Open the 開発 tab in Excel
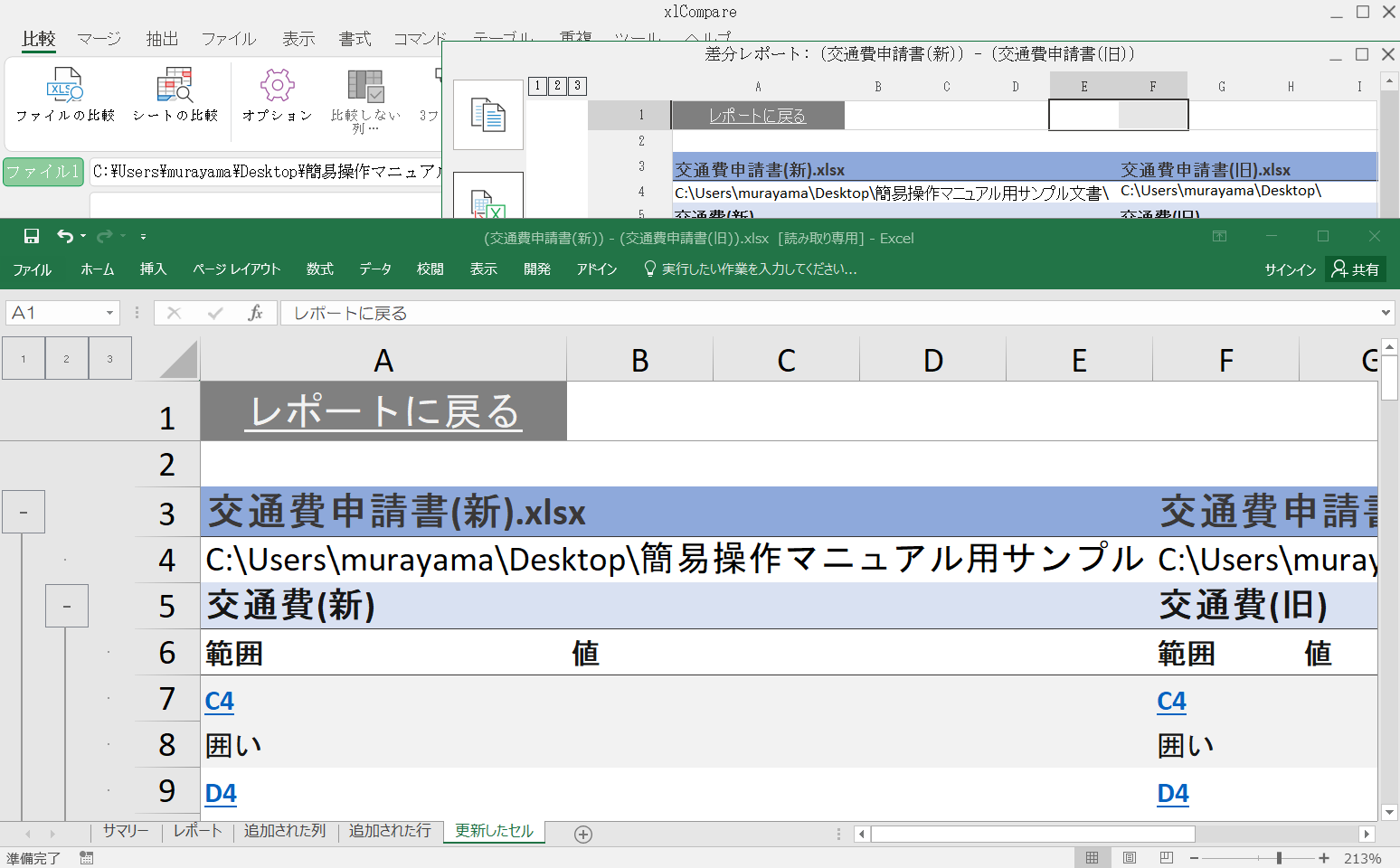 pyautogui.click(x=537, y=269)
